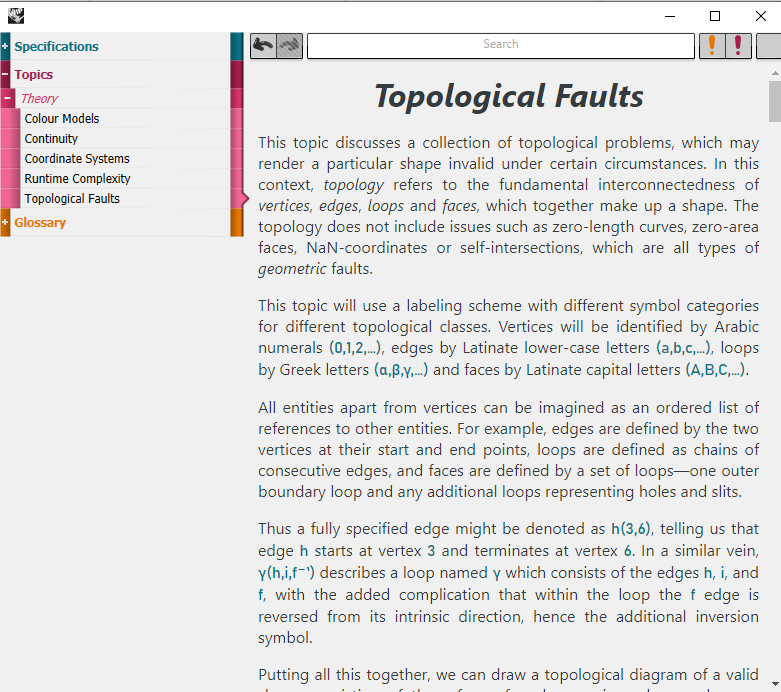This screenshot has width=781, height=692.
Task: Focus the Search input field
Action: pyautogui.click(x=501, y=46)
